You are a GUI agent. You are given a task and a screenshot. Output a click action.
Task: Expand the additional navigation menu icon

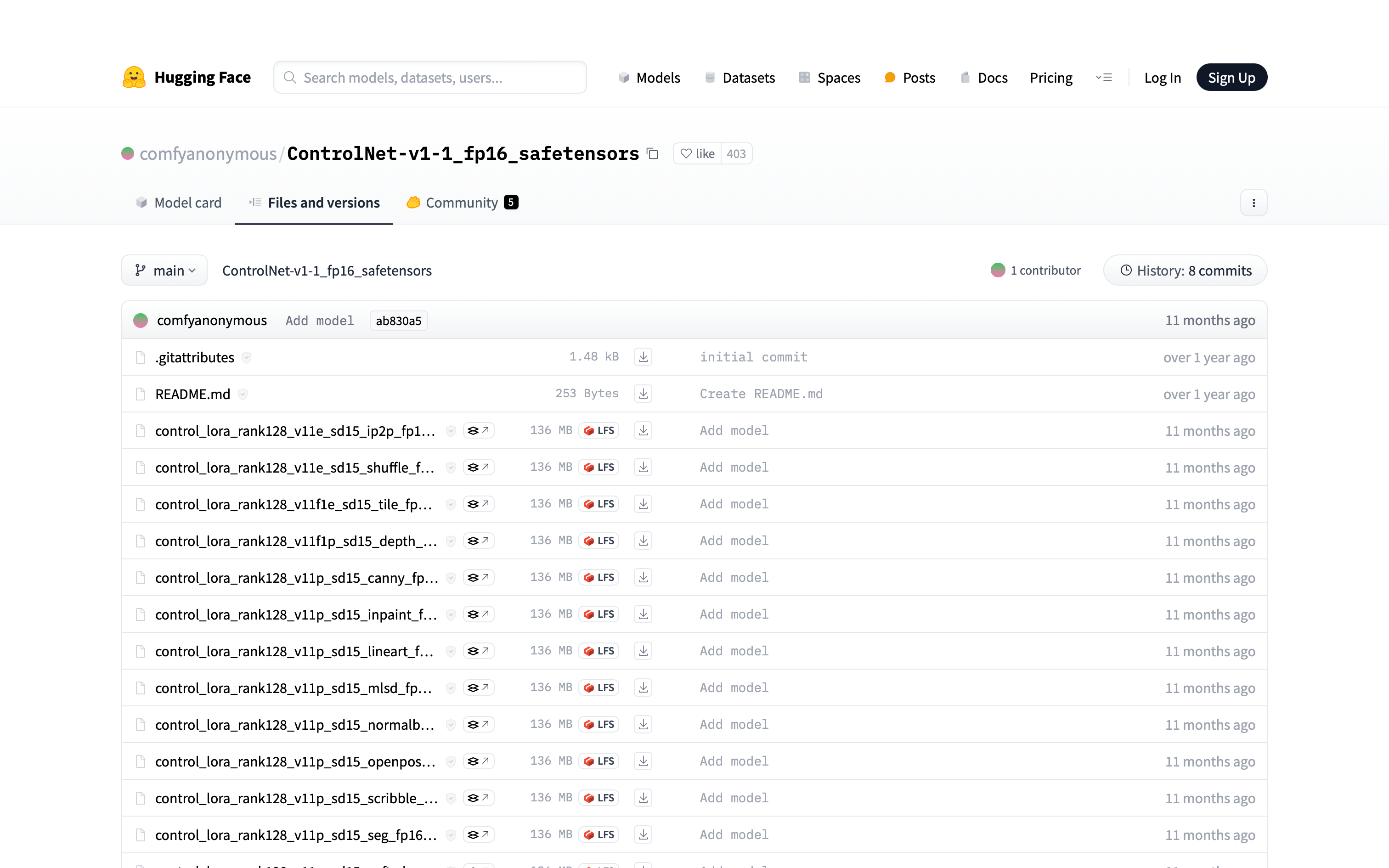tap(1103, 78)
